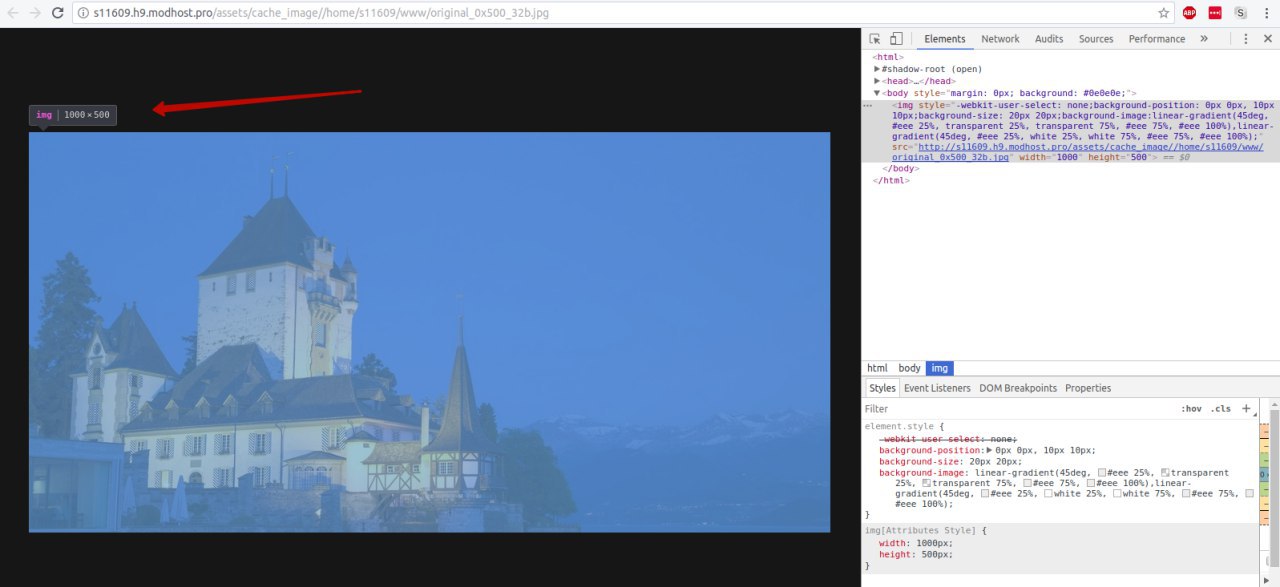
Task: Bookmark this page with the star icon
Action: click(x=1164, y=13)
